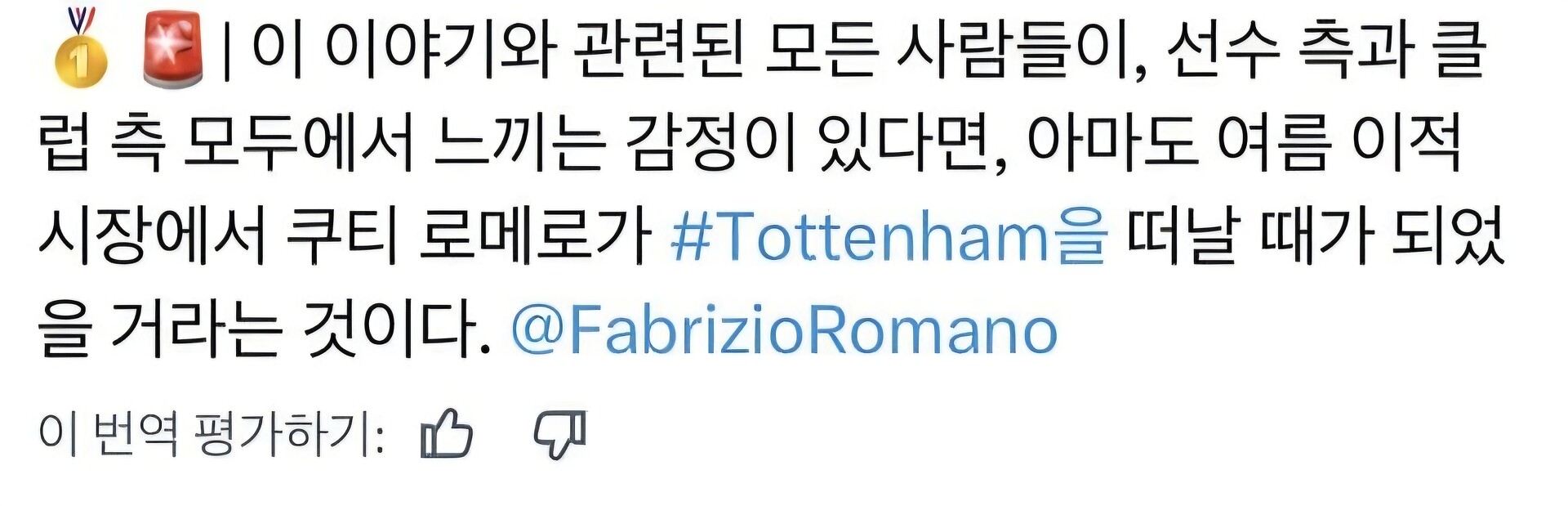Open the #Tottenham hashtag link

point(889,237)
